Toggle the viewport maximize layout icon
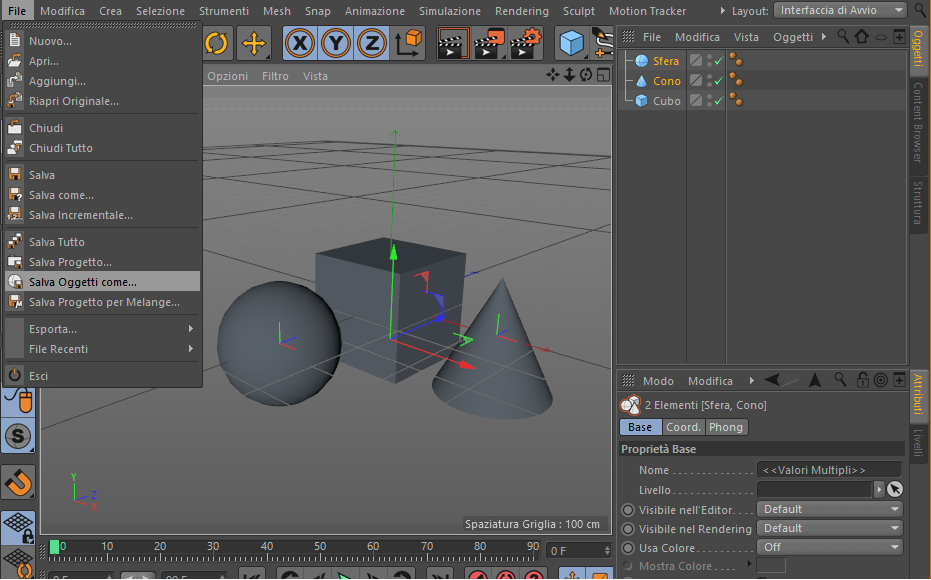 click(603, 75)
